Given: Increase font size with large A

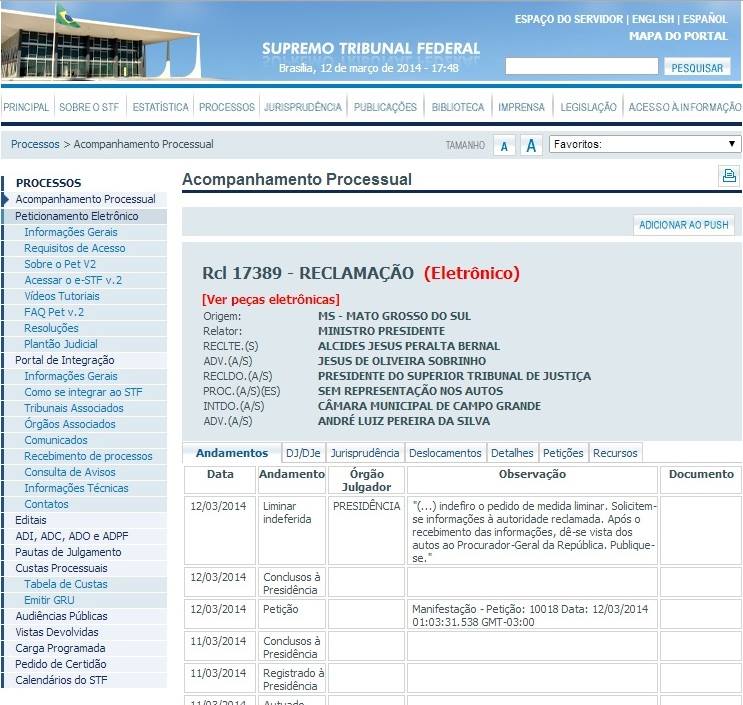Looking at the screenshot, I should point(531,145).
